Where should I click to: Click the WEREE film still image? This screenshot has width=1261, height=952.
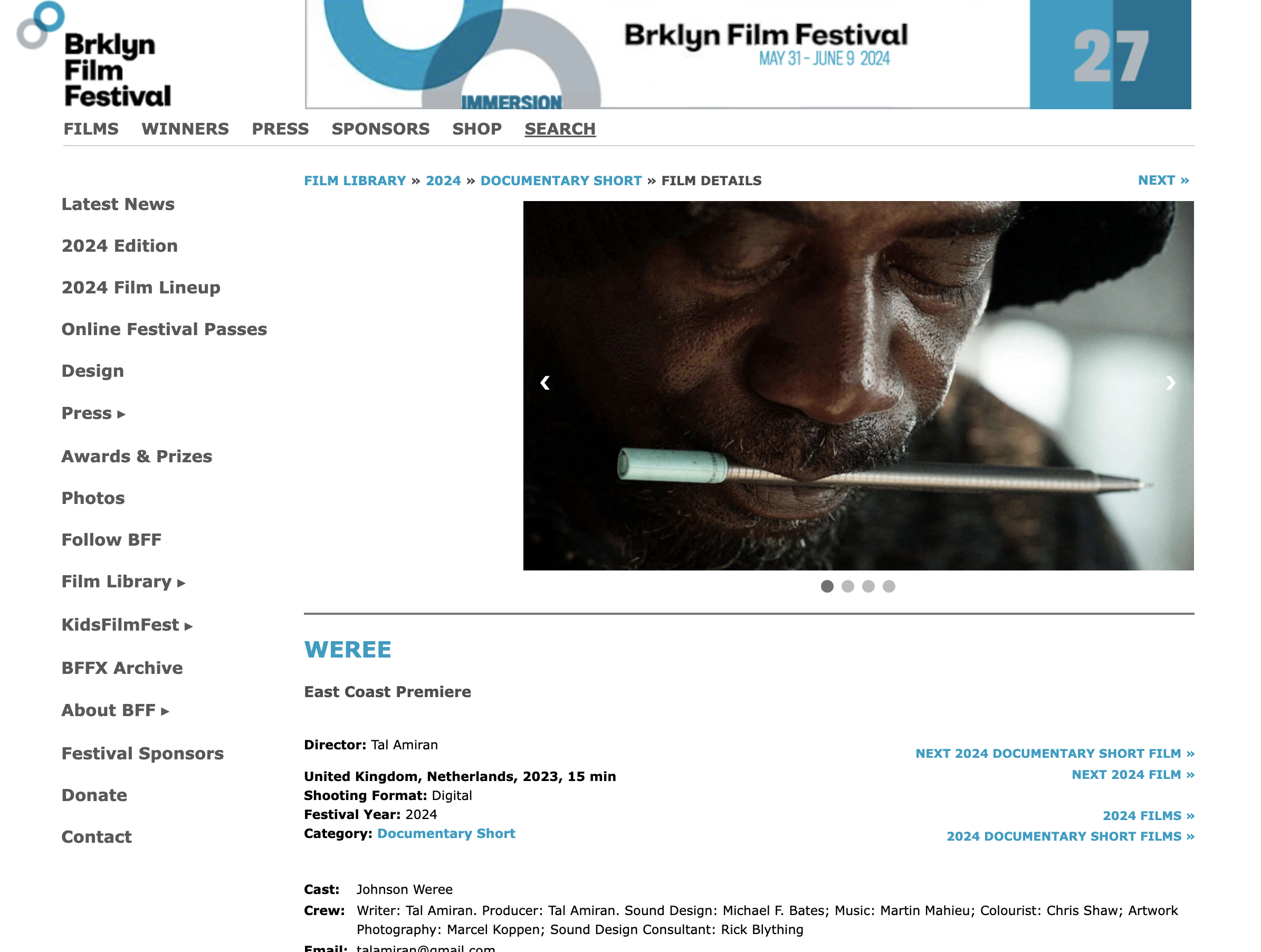click(858, 385)
